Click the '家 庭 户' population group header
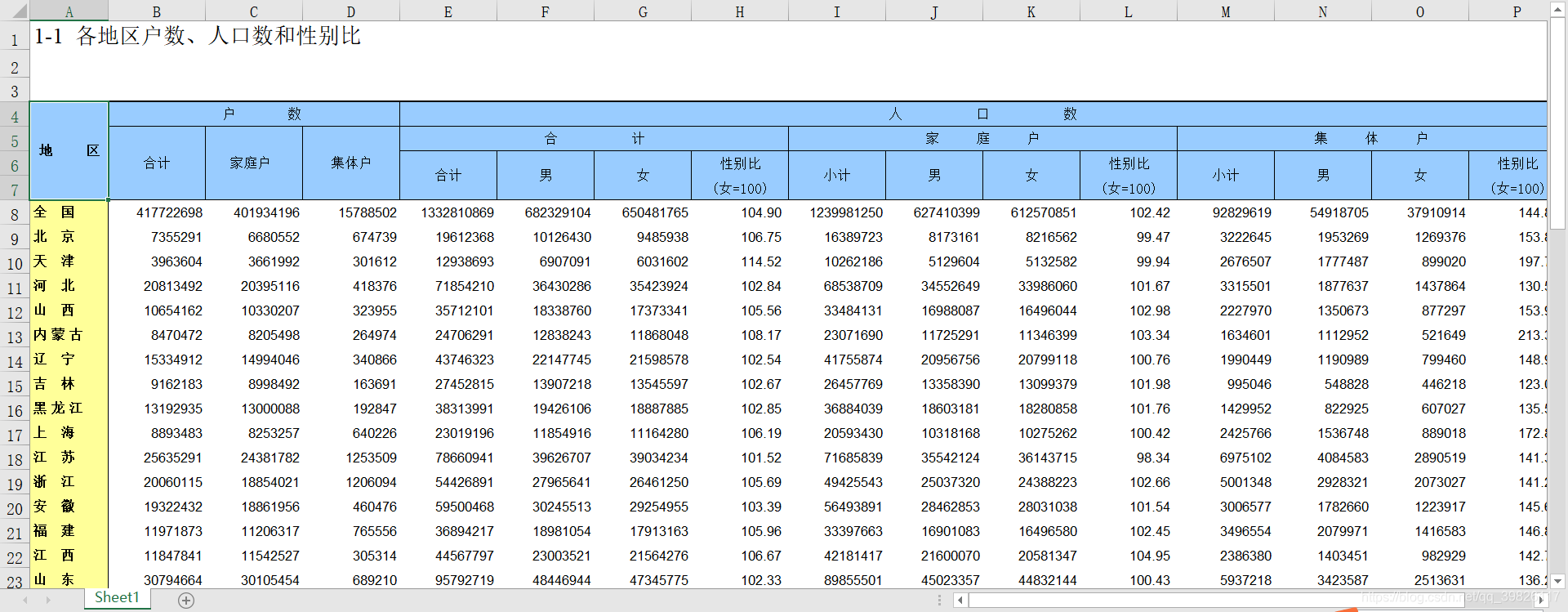Screen dimensions: 1568x612 tap(982, 139)
